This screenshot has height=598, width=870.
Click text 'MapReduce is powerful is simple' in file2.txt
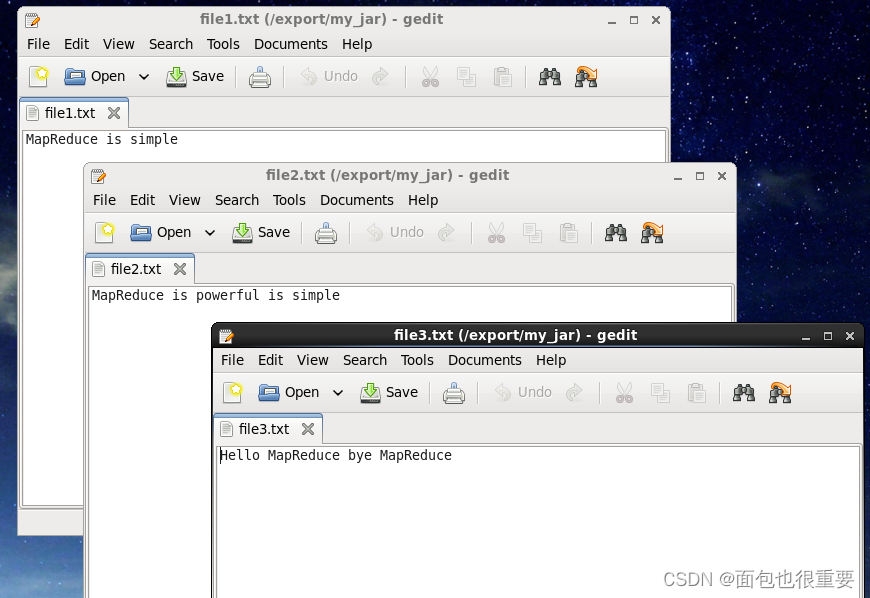216,295
